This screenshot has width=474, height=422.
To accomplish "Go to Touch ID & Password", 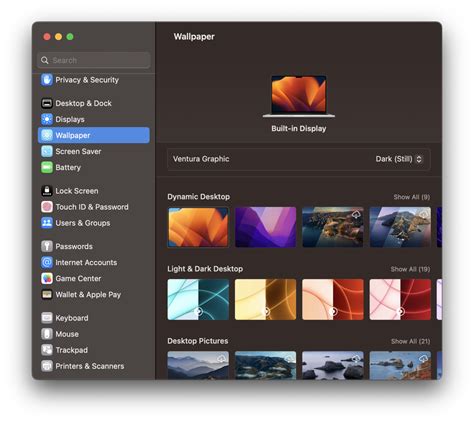I will coord(94,207).
